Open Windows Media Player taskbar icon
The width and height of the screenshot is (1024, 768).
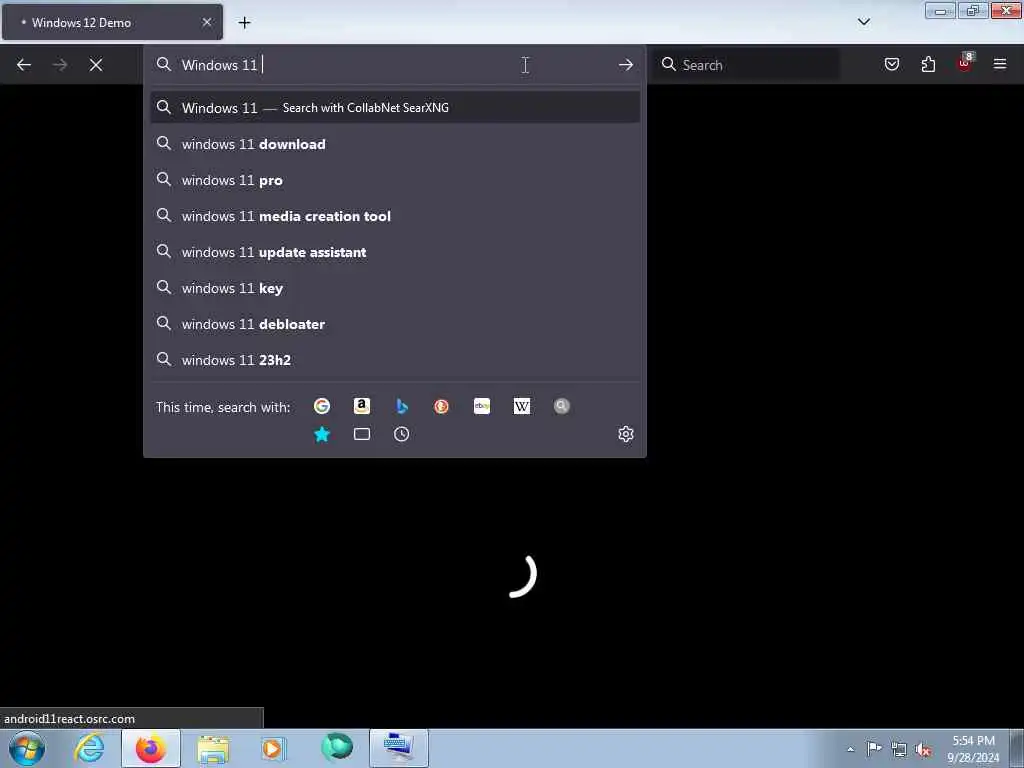[273, 748]
